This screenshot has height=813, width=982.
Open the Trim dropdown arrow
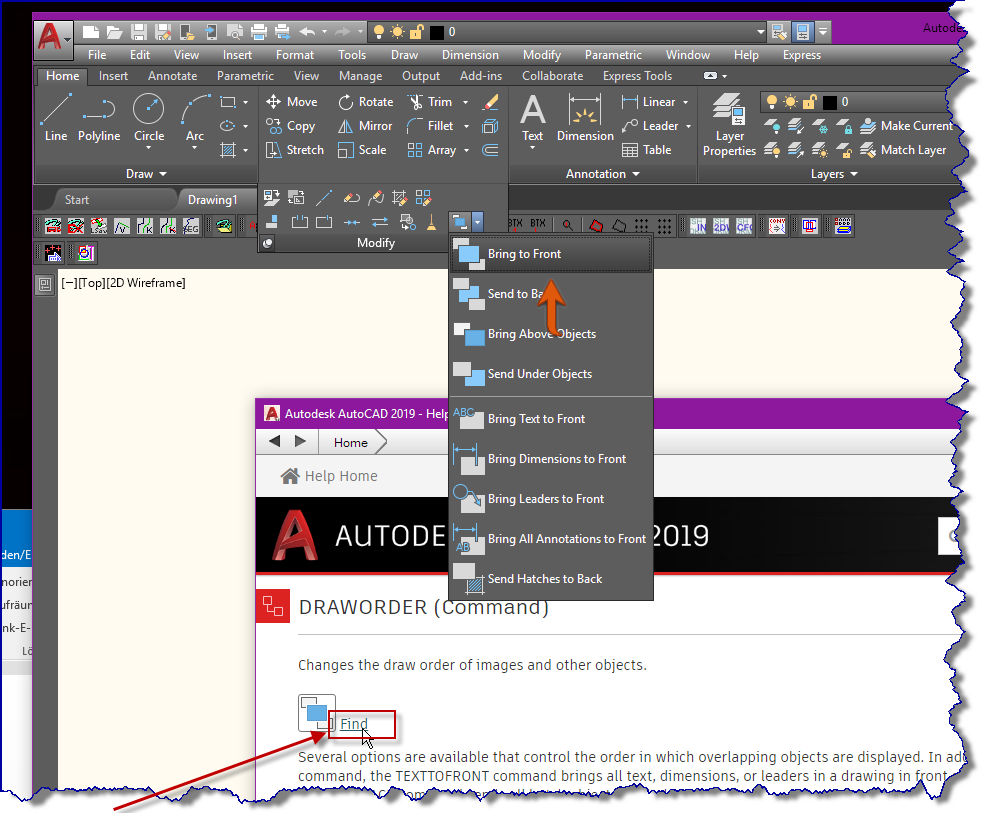tap(465, 102)
